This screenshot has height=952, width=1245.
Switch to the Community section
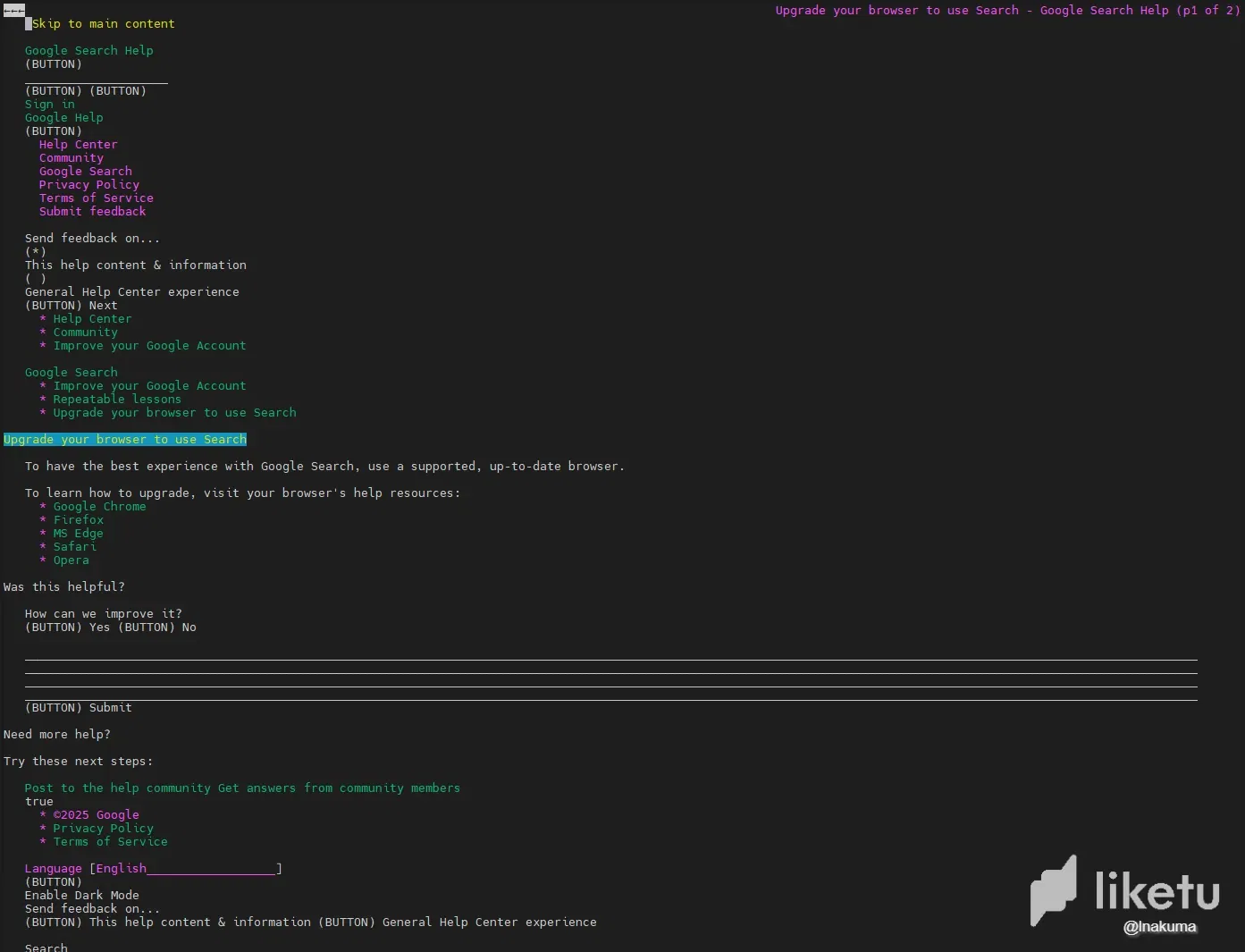pyautogui.click(x=71, y=157)
